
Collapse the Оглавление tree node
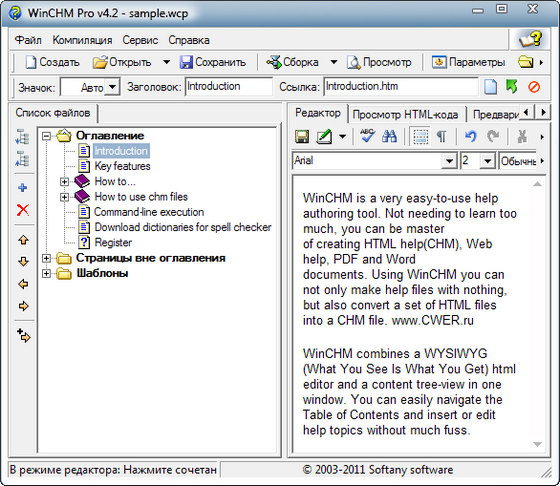(x=46, y=136)
